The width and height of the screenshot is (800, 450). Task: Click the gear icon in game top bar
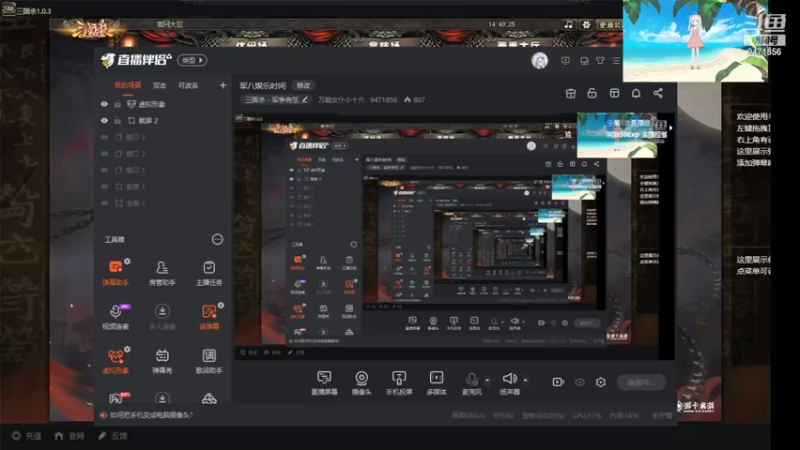click(x=586, y=24)
